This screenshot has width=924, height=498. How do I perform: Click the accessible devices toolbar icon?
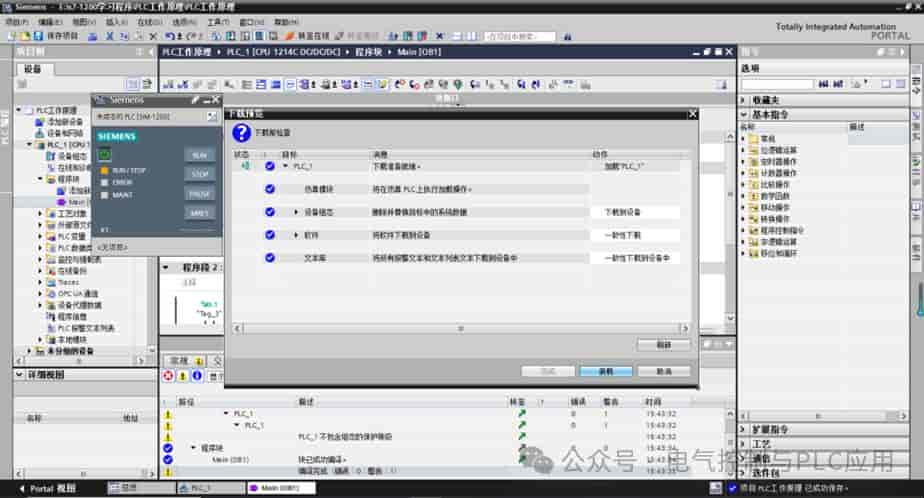394,37
